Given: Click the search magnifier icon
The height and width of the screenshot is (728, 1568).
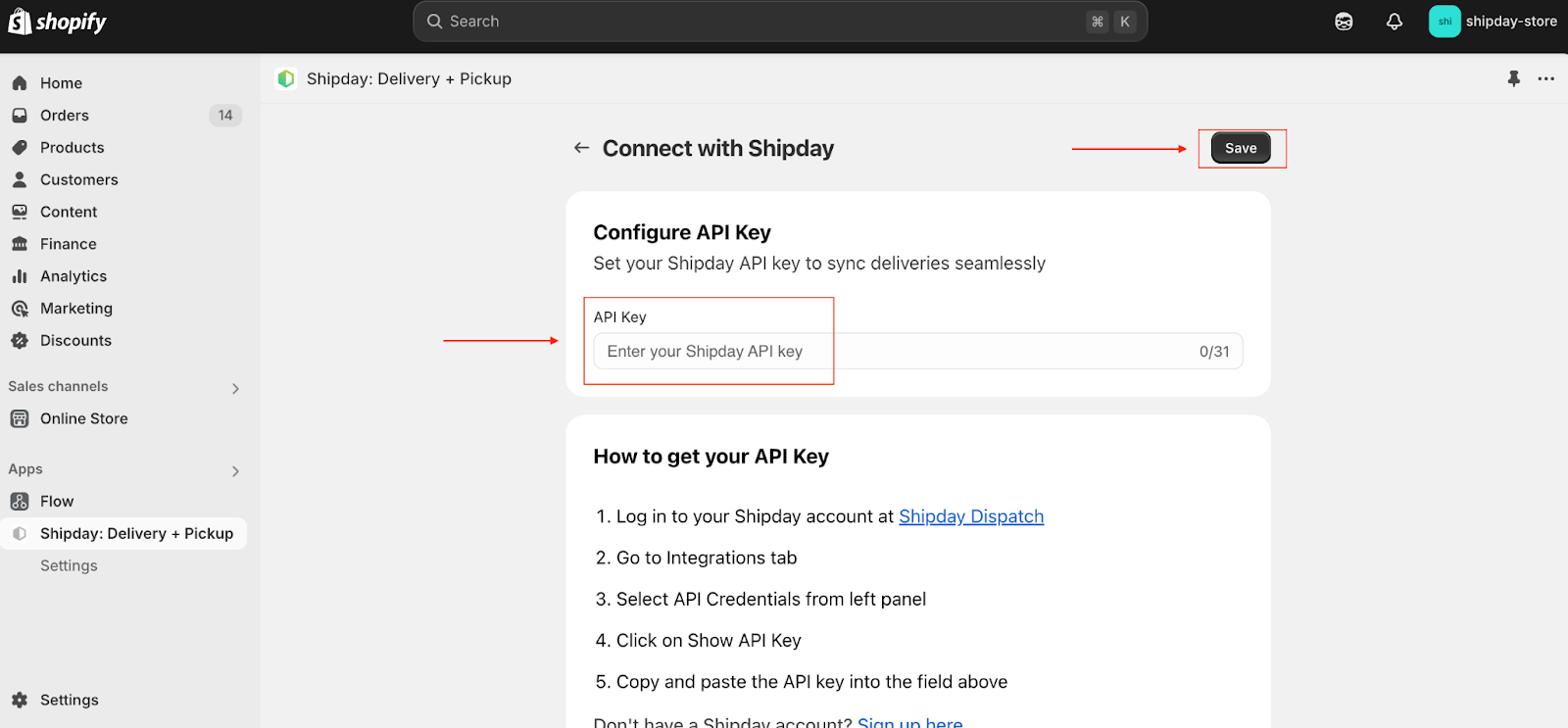Looking at the screenshot, I should [435, 22].
